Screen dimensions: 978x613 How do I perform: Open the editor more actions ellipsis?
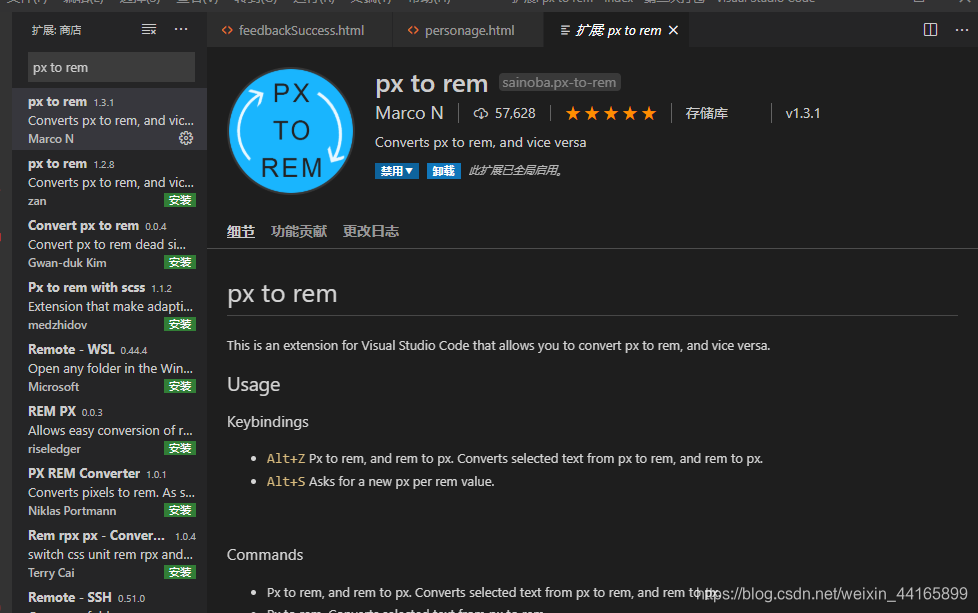(962, 30)
